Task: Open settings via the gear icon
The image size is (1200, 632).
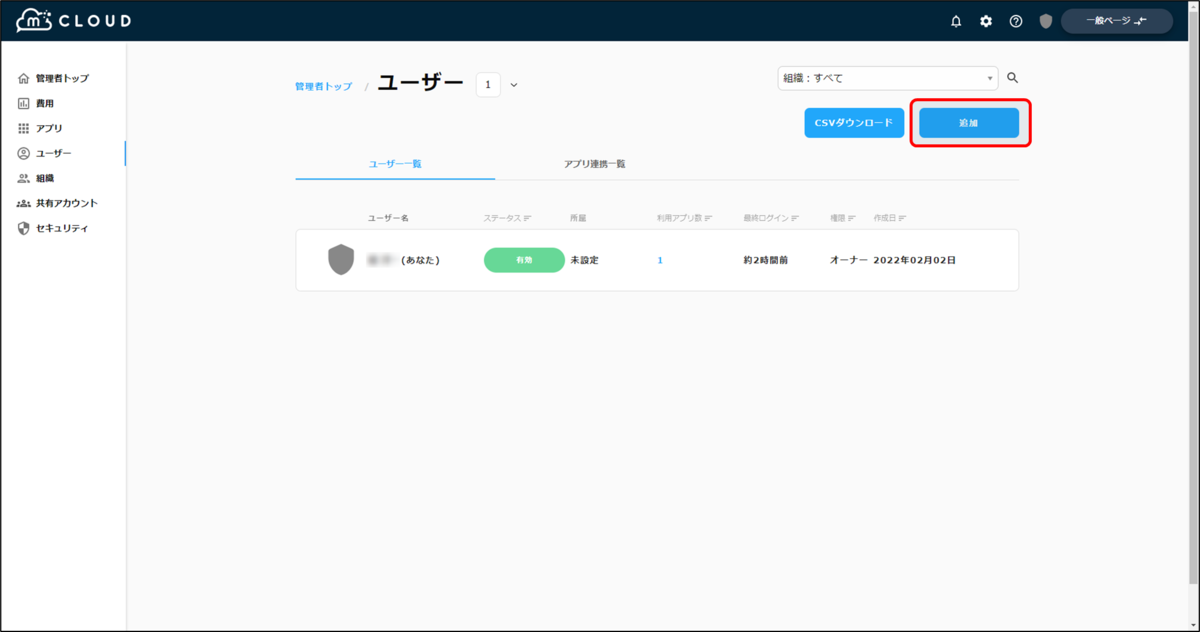Action: [x=986, y=21]
